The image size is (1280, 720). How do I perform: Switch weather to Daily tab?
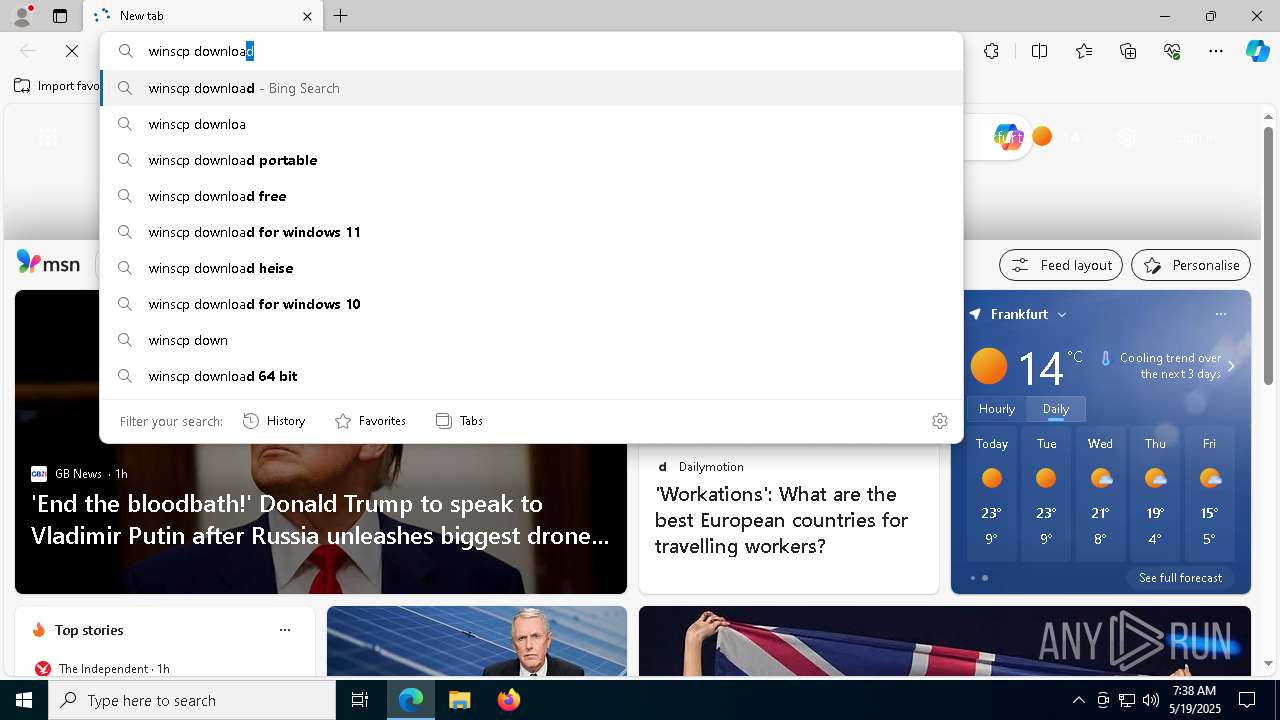tap(1056, 408)
